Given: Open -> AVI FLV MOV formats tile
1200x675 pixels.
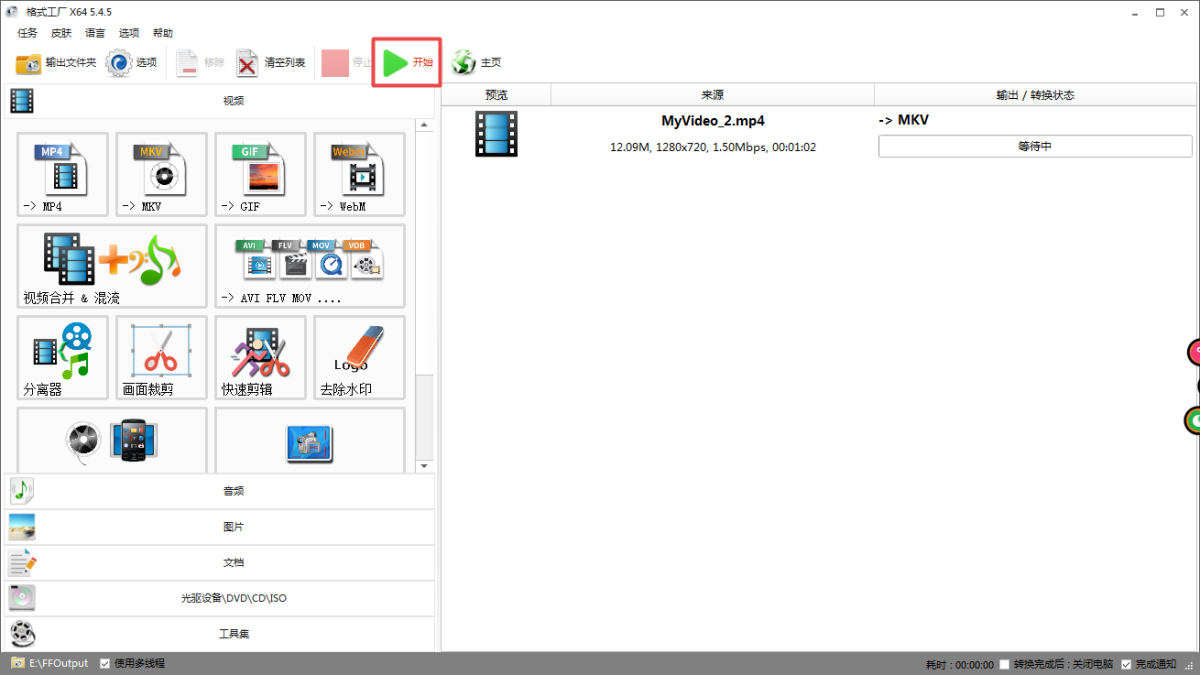Looking at the screenshot, I should tap(310, 266).
